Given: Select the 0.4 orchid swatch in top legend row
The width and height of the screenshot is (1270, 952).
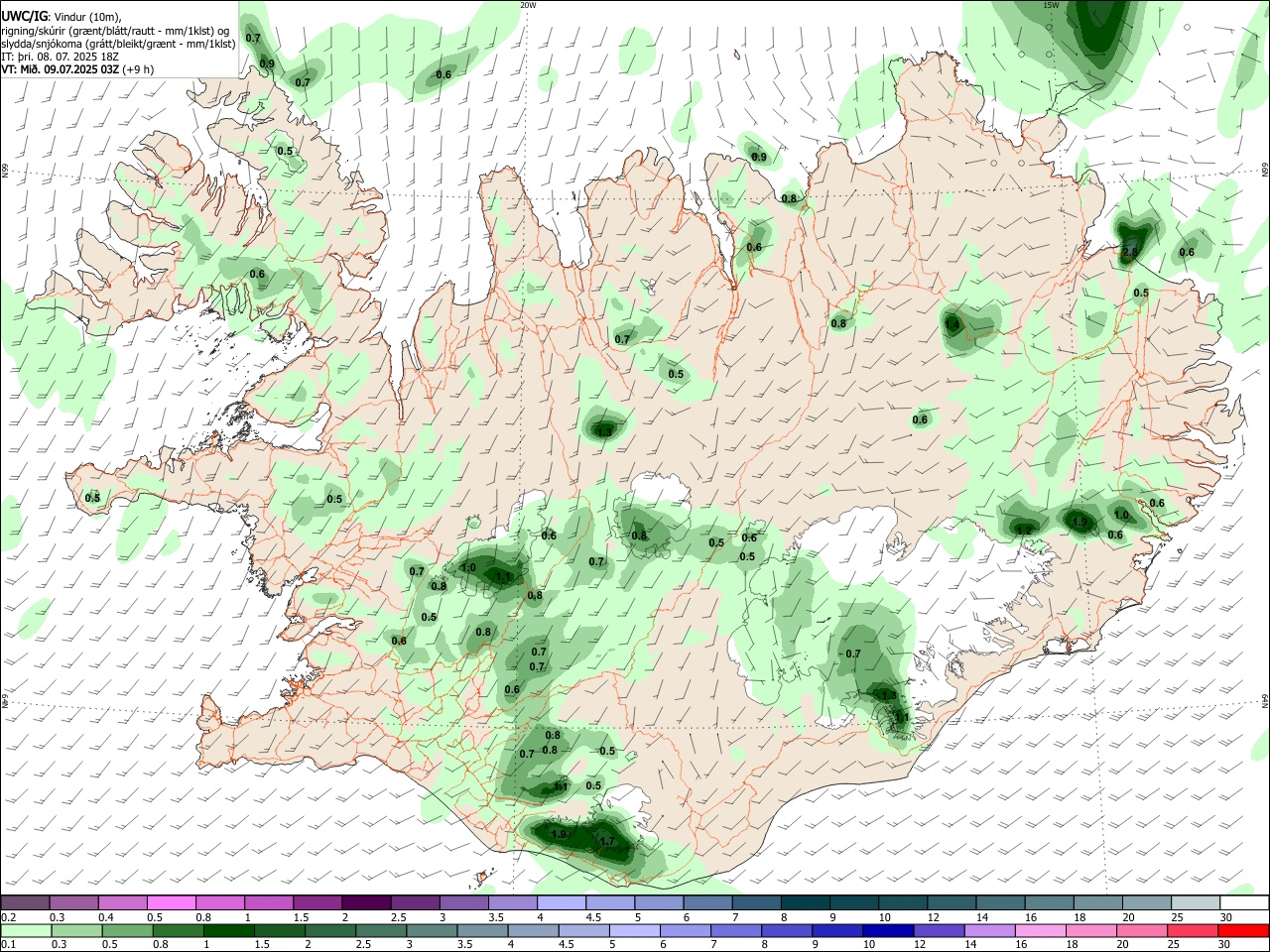Looking at the screenshot, I should click(x=122, y=902).
